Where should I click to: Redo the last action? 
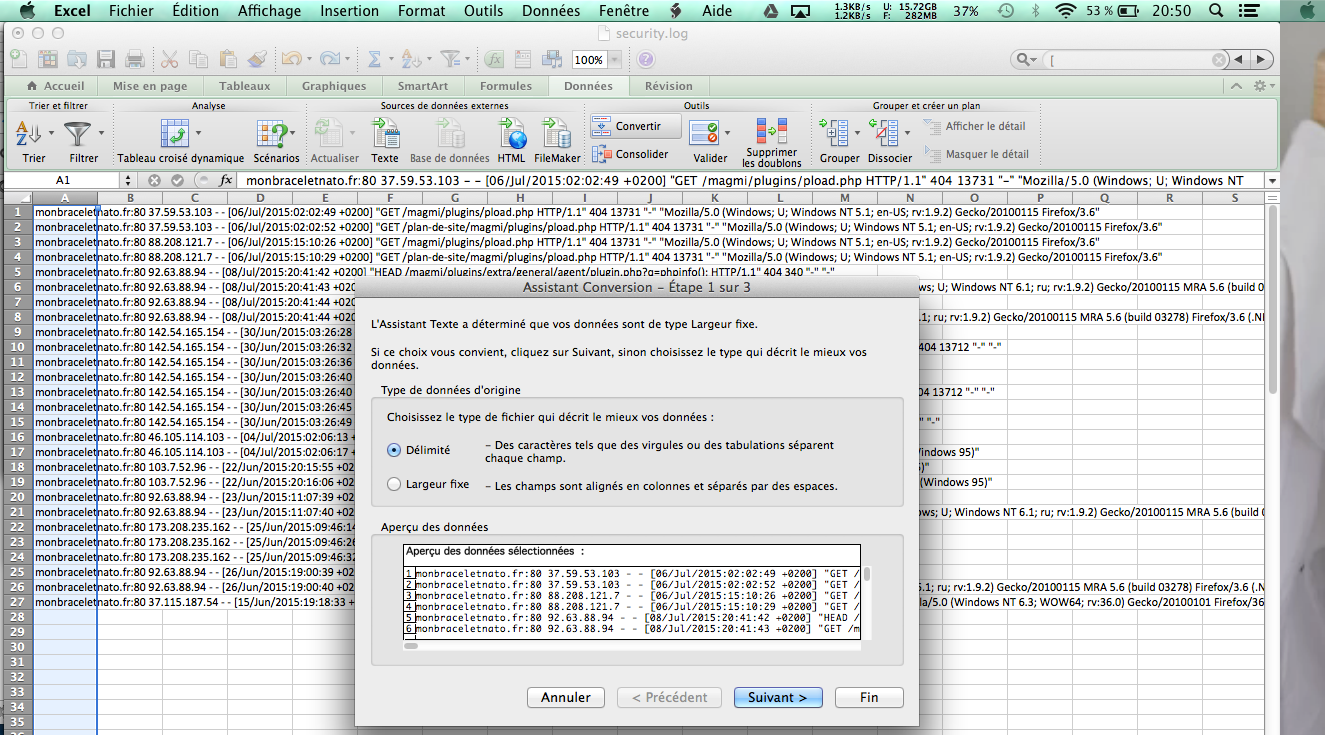(x=330, y=59)
